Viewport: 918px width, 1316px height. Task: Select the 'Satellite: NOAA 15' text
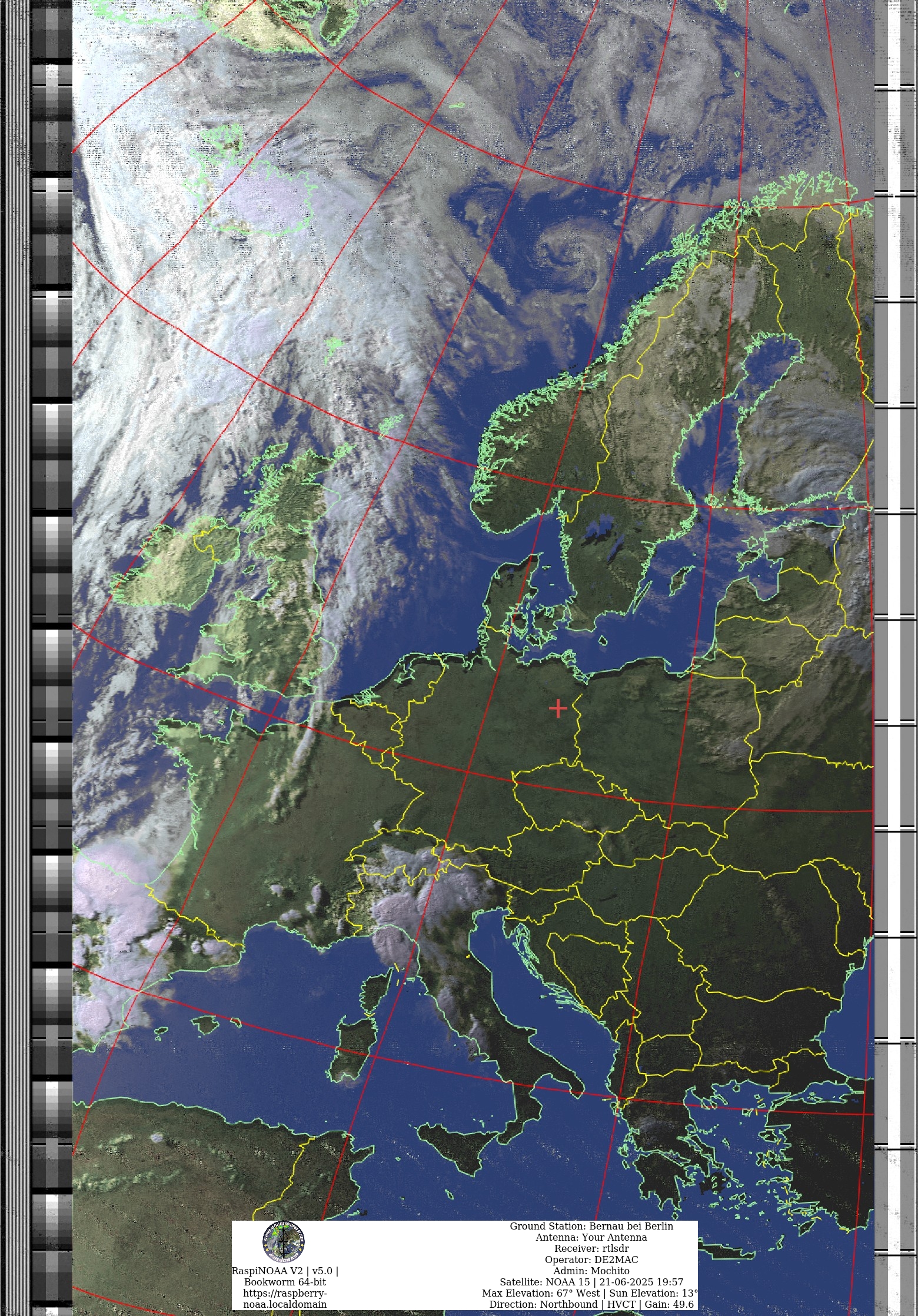(x=544, y=1282)
